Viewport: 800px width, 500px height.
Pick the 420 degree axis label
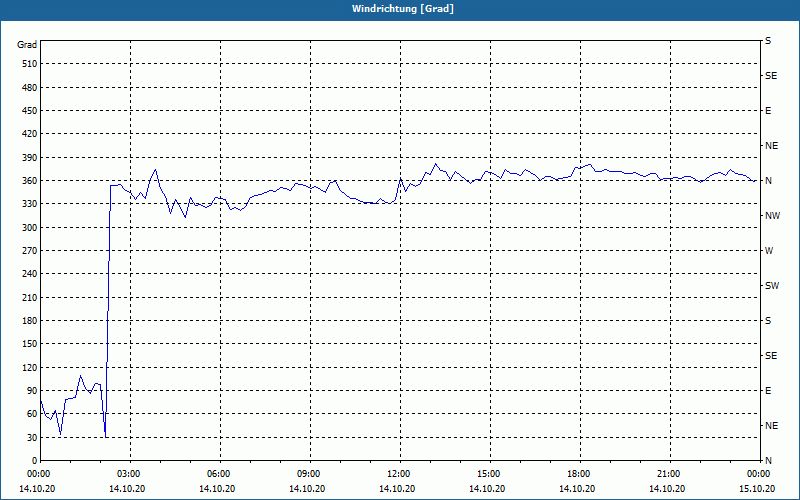30,134
